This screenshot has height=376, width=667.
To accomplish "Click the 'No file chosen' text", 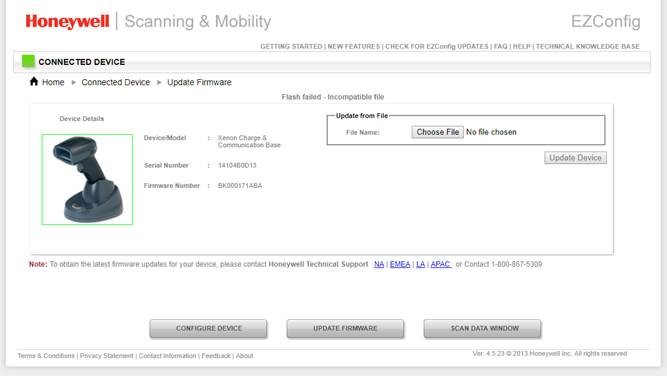I will 491,132.
